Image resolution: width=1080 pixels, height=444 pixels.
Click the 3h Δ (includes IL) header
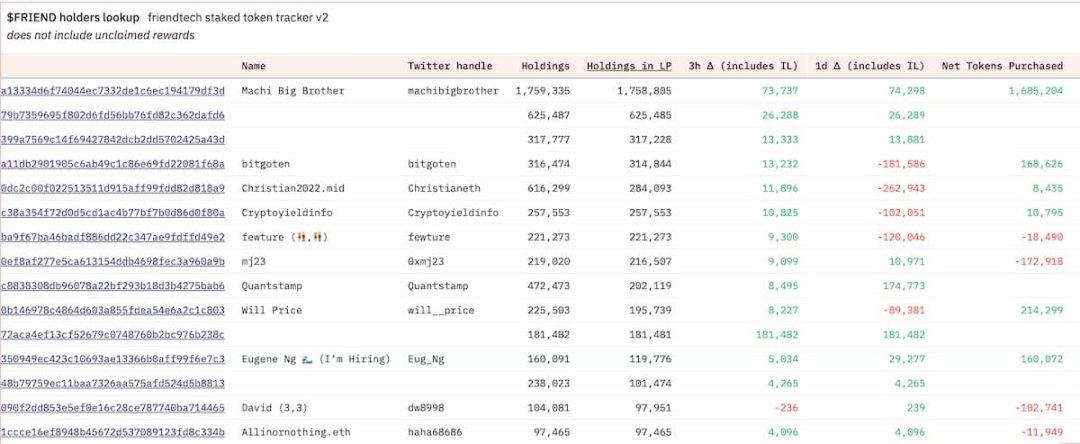click(742, 66)
